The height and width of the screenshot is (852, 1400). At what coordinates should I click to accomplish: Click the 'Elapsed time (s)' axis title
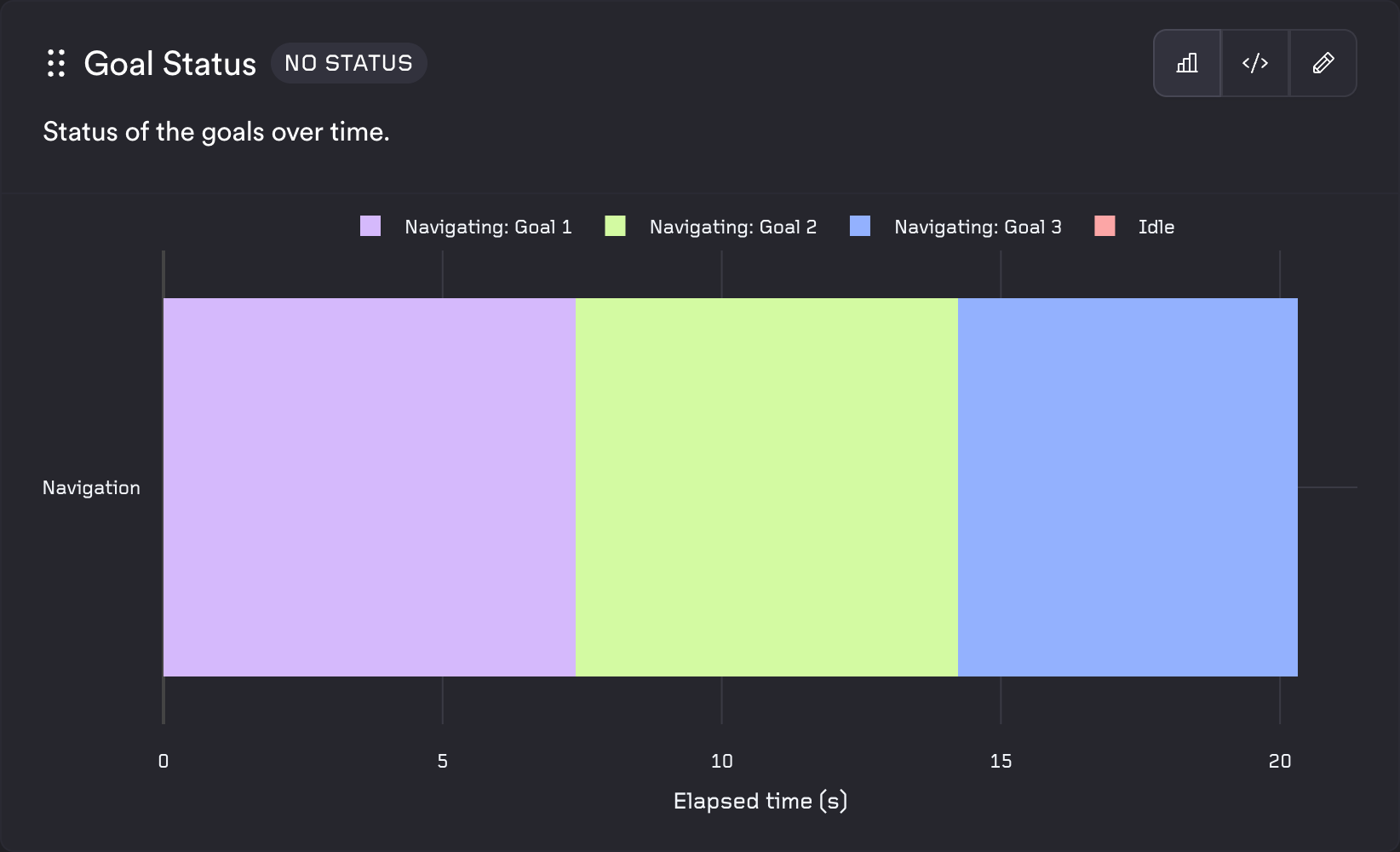tap(759, 800)
